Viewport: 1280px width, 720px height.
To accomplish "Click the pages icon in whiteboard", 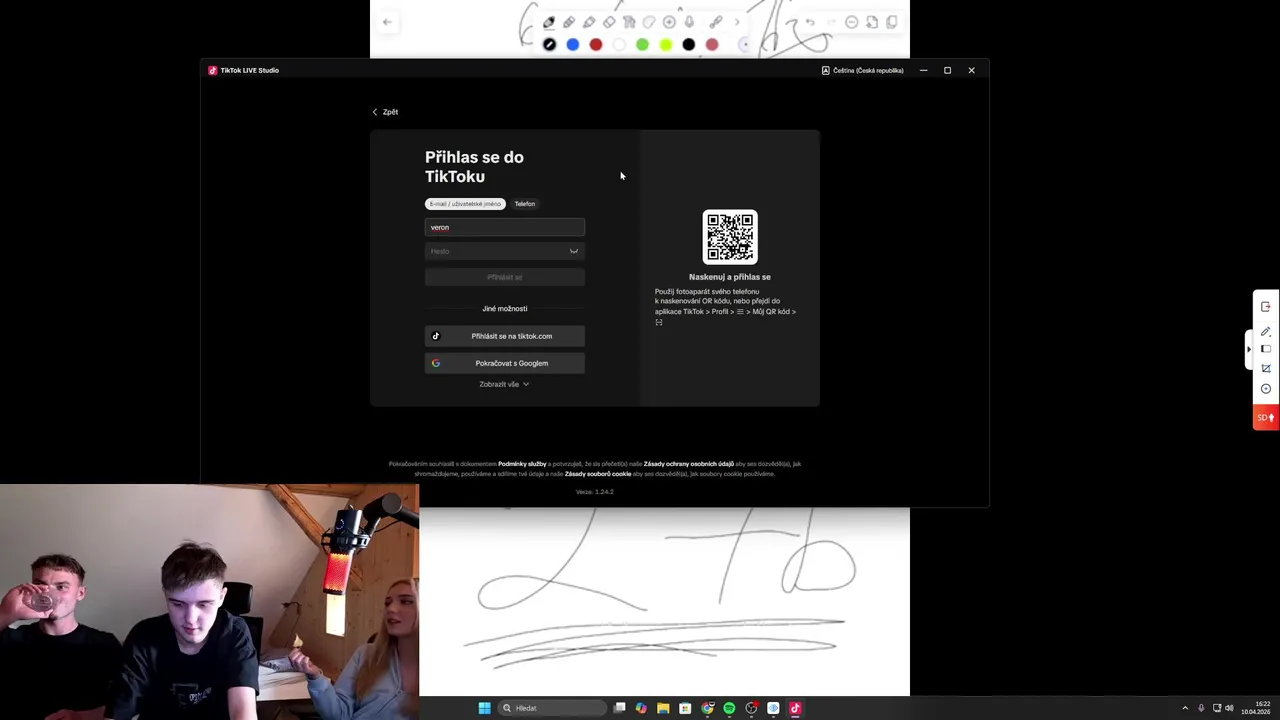I will coord(892,22).
